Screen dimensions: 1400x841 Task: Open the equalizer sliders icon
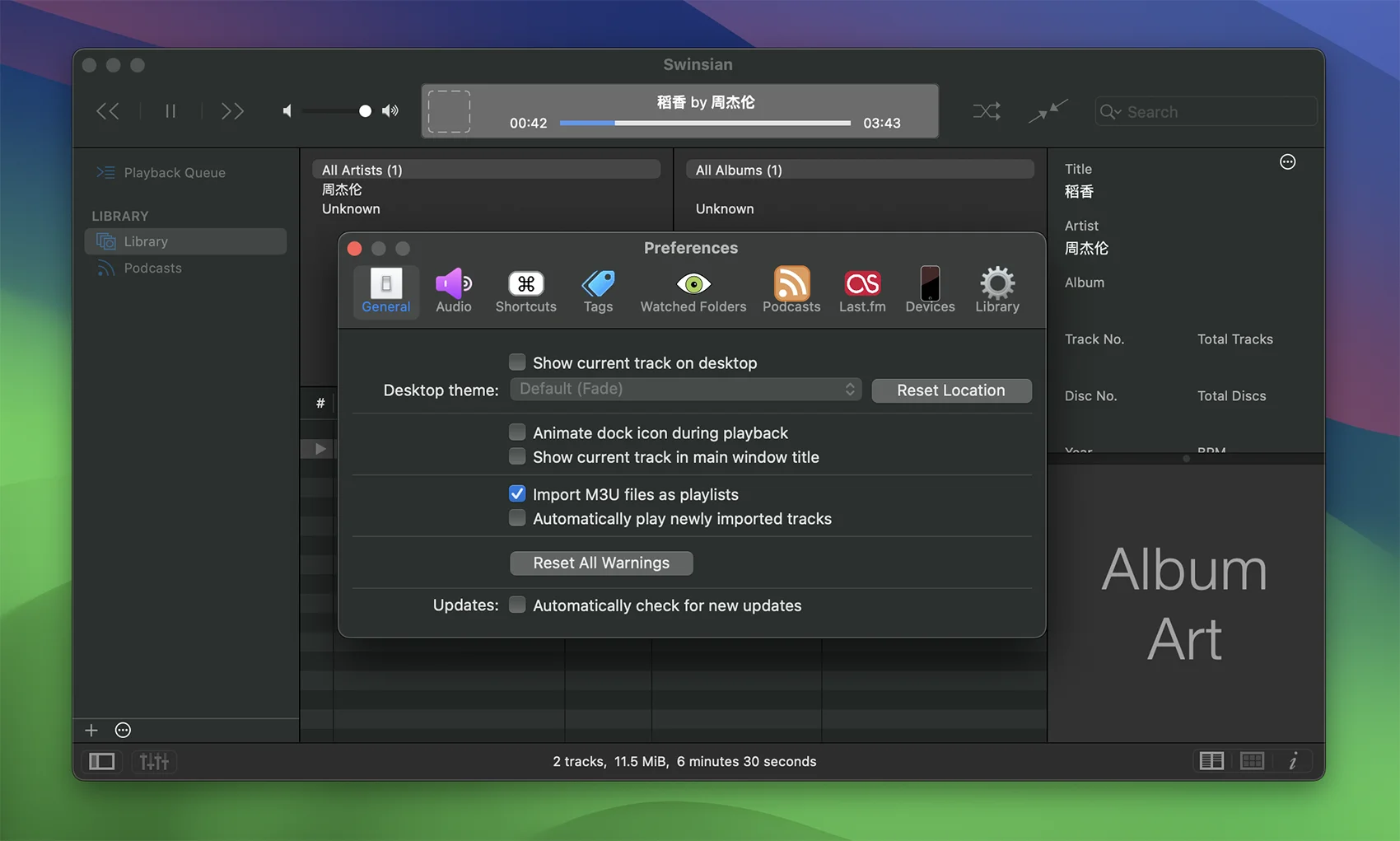click(x=154, y=762)
